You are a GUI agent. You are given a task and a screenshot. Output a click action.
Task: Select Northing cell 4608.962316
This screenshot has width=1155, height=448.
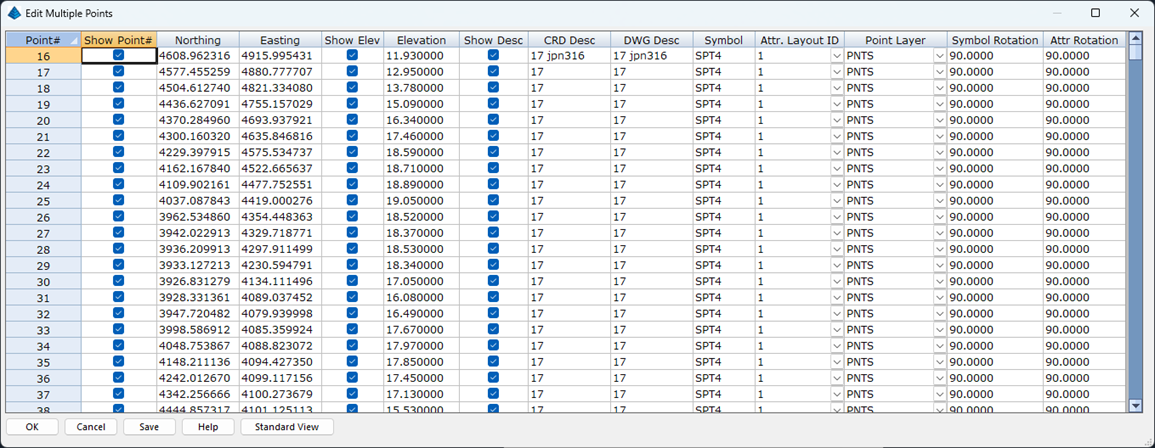pos(197,55)
